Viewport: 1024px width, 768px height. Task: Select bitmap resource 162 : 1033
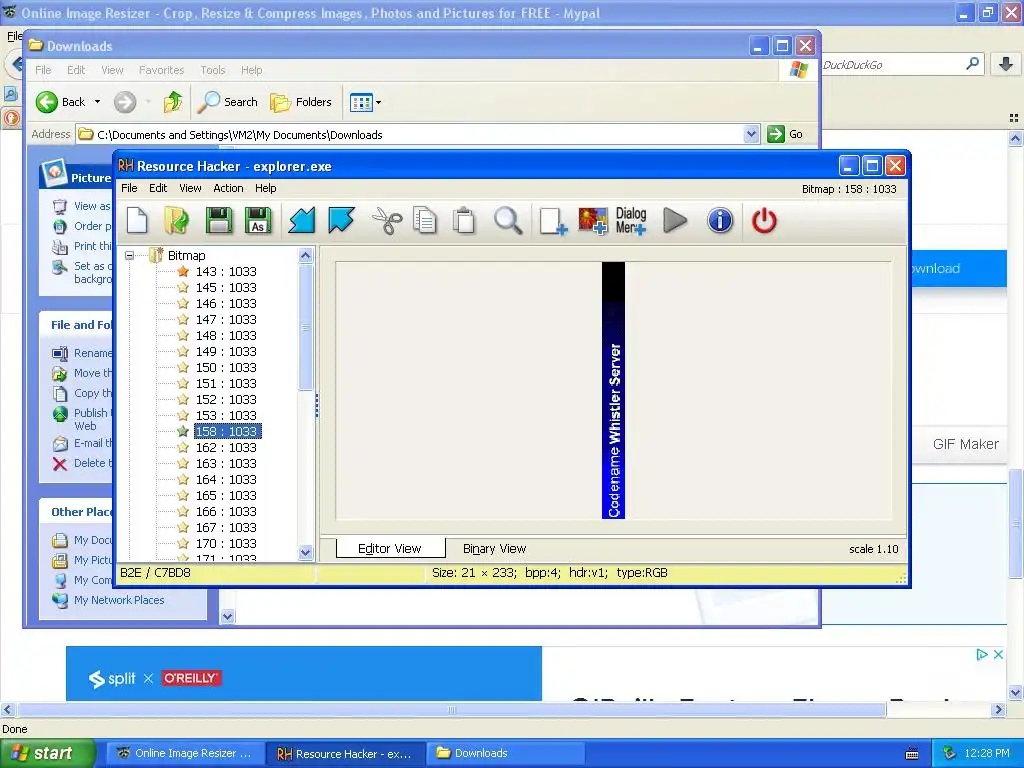coord(226,447)
